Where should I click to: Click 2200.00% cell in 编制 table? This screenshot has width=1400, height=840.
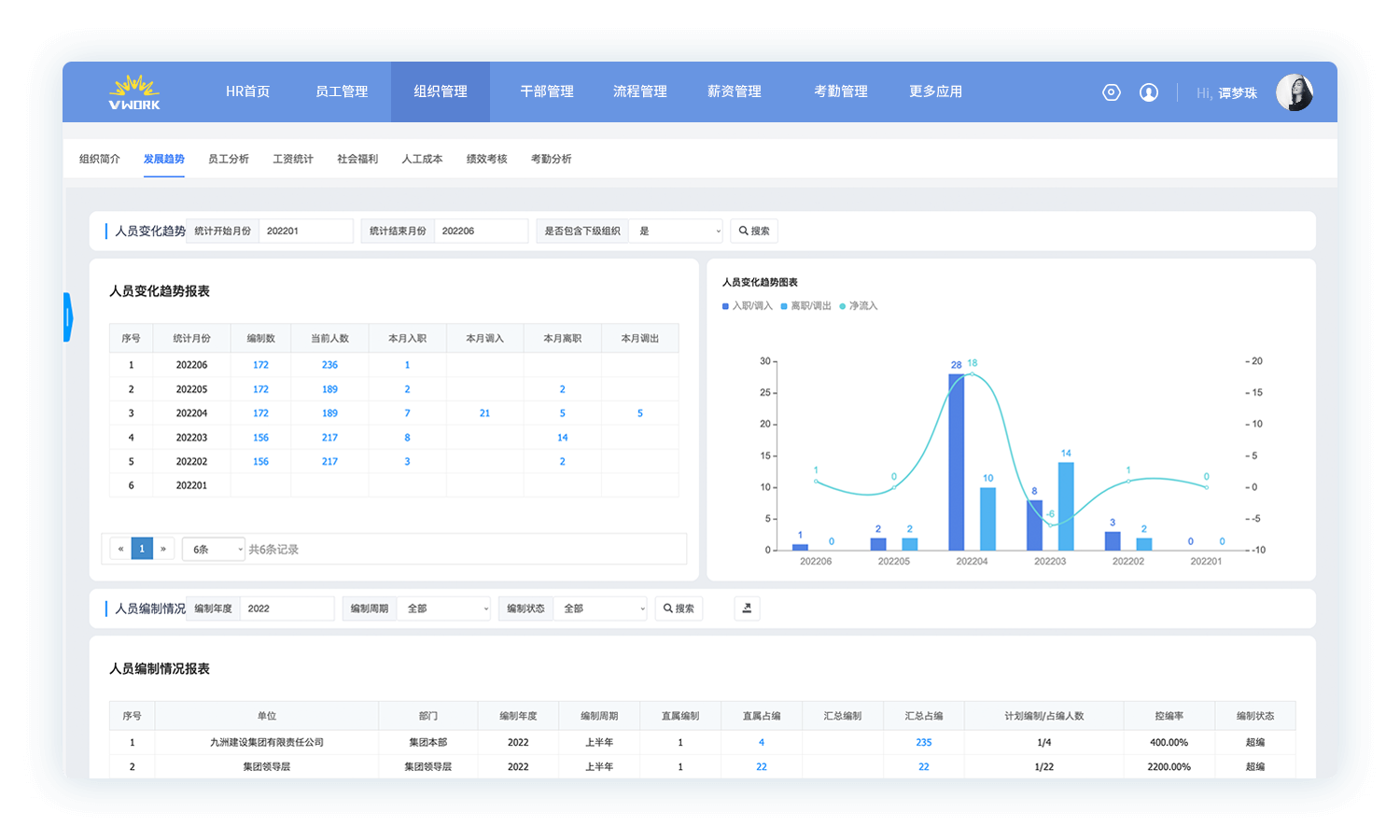click(1169, 767)
